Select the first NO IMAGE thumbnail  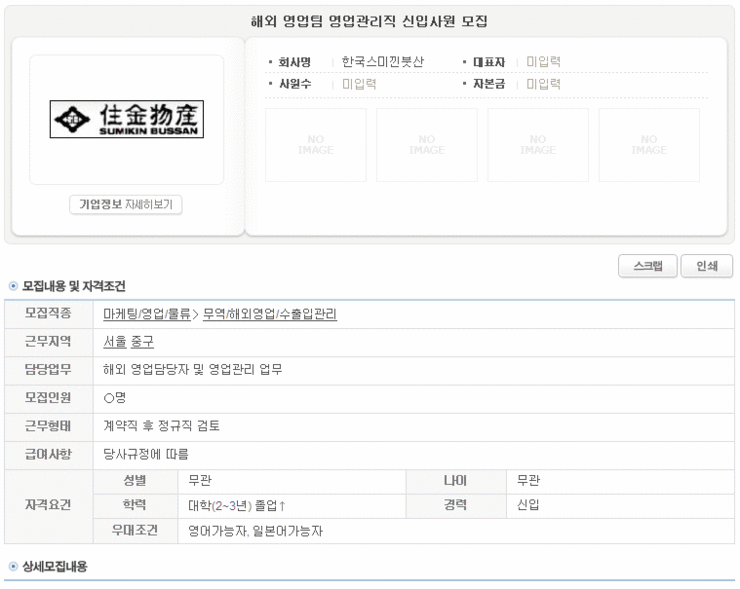tap(315, 145)
